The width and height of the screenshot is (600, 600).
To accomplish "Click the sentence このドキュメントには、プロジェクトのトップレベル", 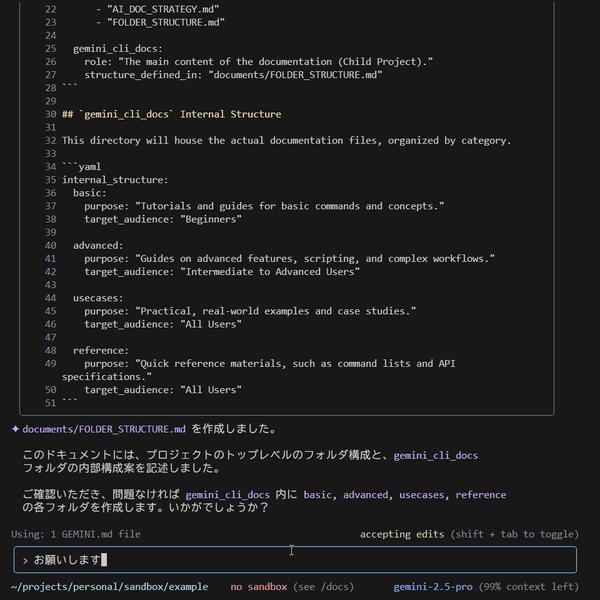I will click(208, 455).
